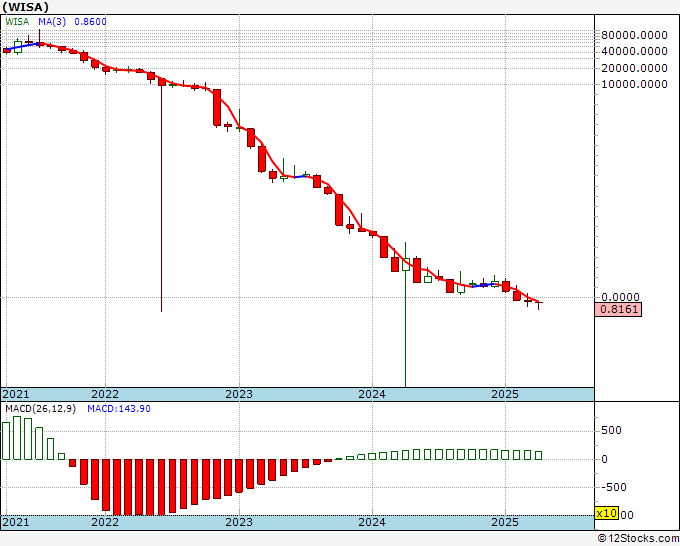Viewport: 680px width, 546px height.
Task: Open the 12Stocks.com copyright link
Action: click(638, 539)
